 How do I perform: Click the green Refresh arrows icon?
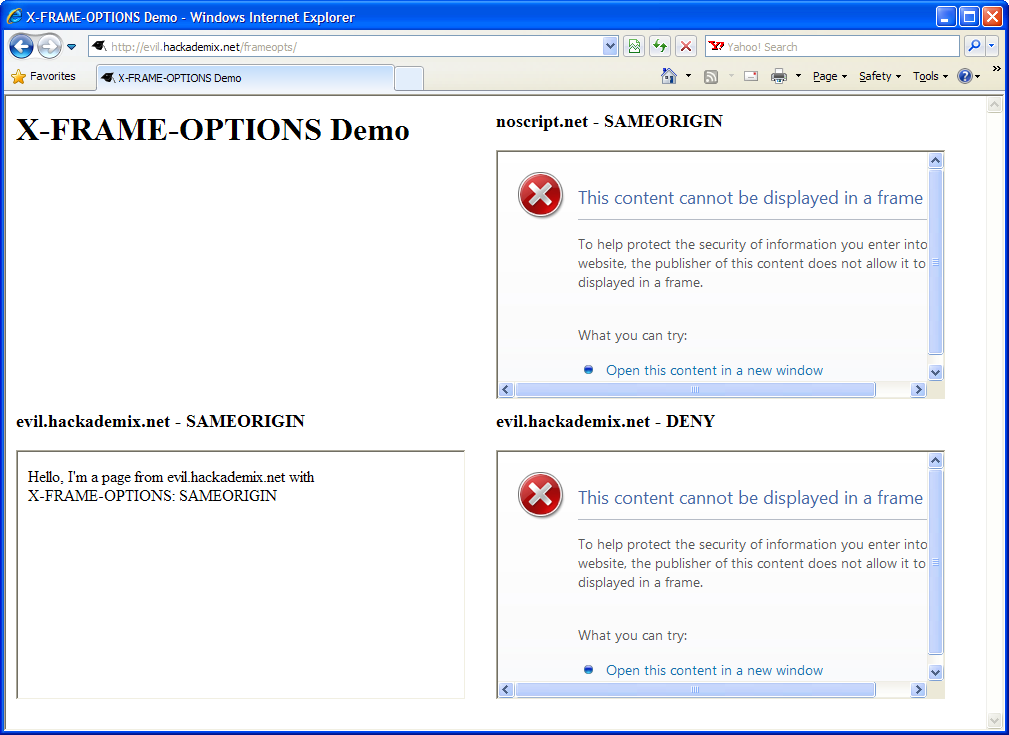(660, 46)
